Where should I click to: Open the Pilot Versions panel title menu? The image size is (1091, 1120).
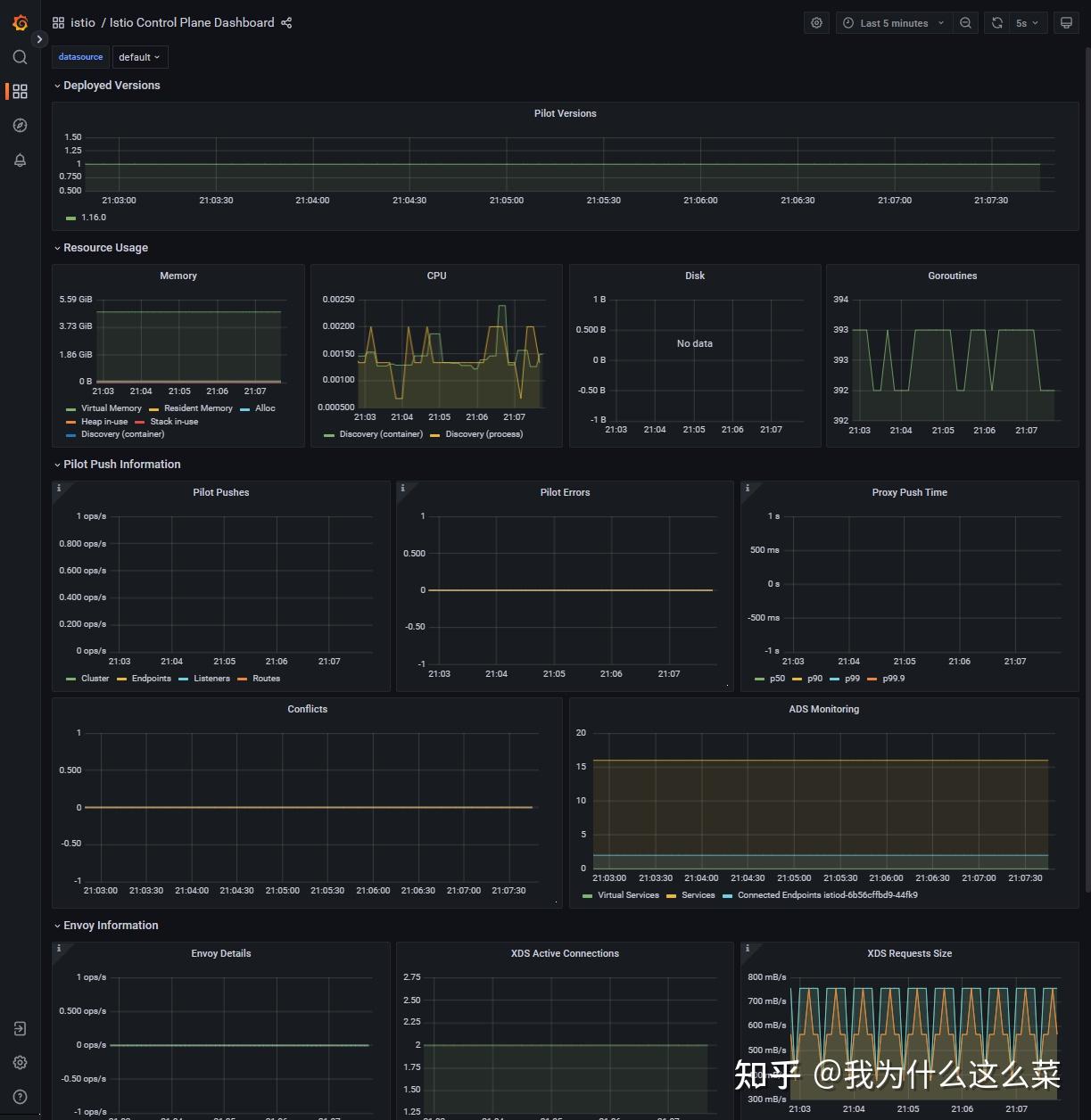(565, 113)
